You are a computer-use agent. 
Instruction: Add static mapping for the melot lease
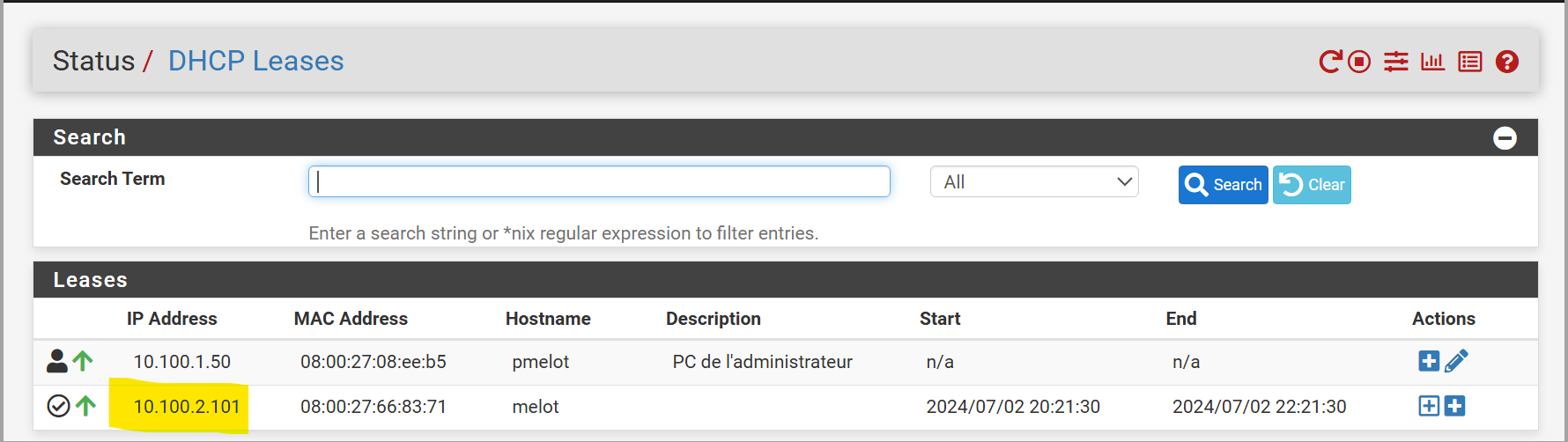pyautogui.click(x=1429, y=406)
